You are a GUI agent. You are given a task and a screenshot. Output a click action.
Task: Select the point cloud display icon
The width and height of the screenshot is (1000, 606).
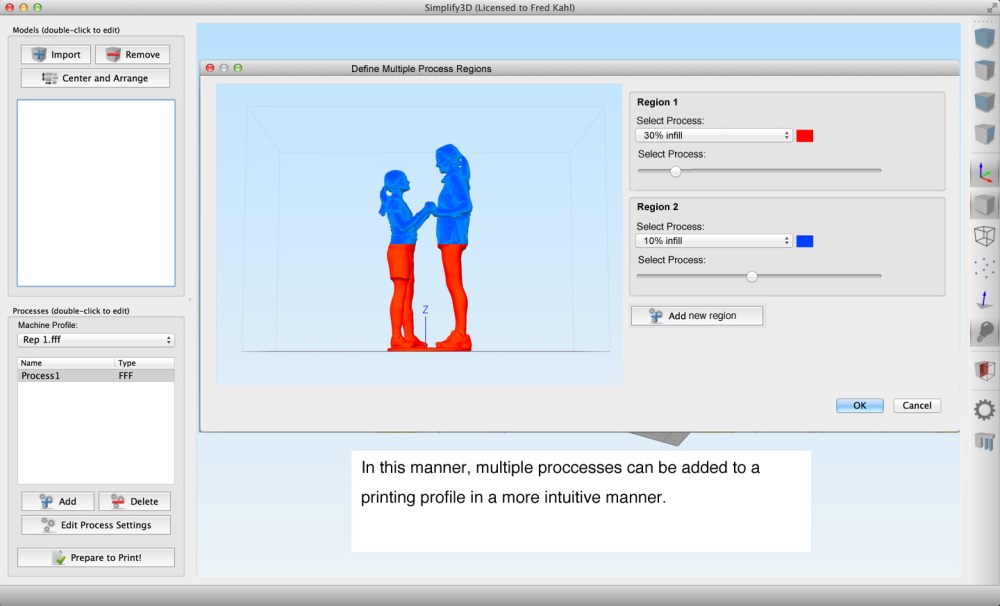984,268
